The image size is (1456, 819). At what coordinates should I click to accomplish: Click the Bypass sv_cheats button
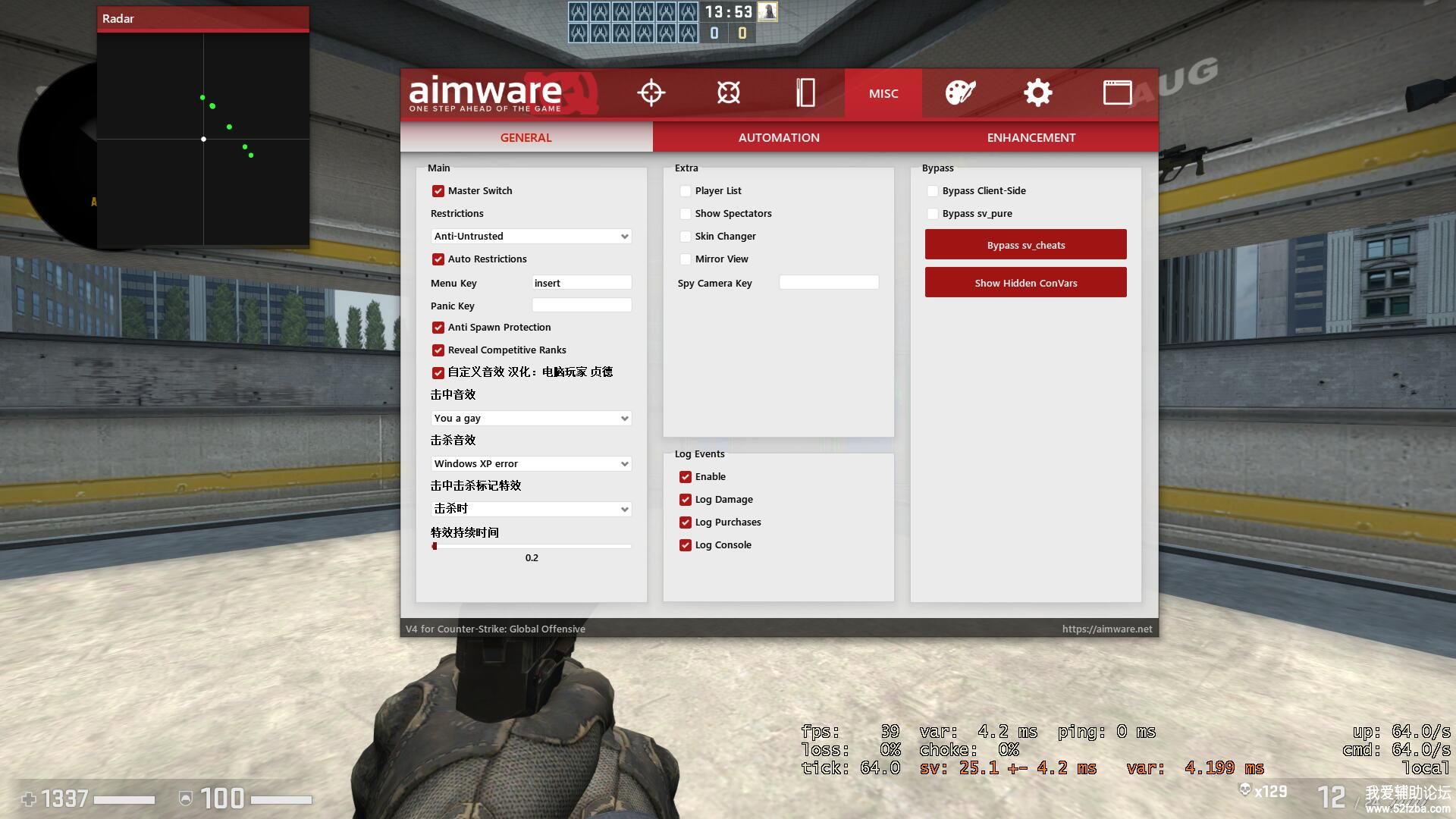[1025, 245]
